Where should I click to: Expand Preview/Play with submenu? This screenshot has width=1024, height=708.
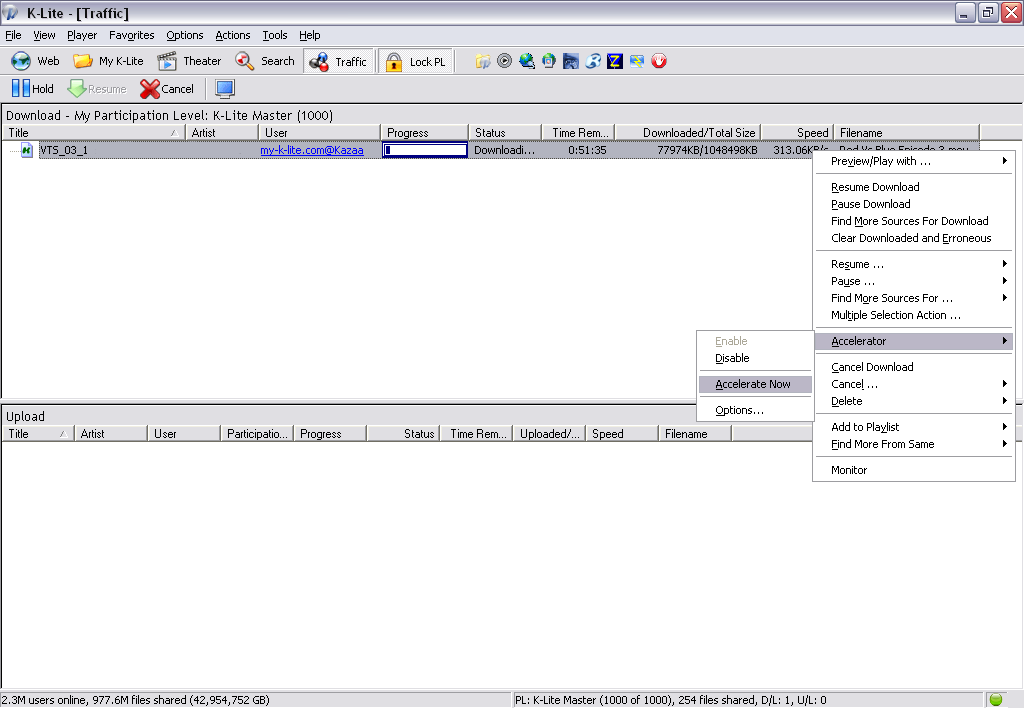(x=914, y=161)
